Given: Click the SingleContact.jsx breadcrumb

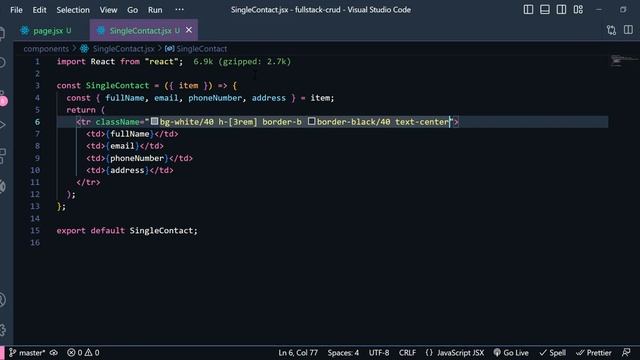Looking at the screenshot, I should [123, 49].
